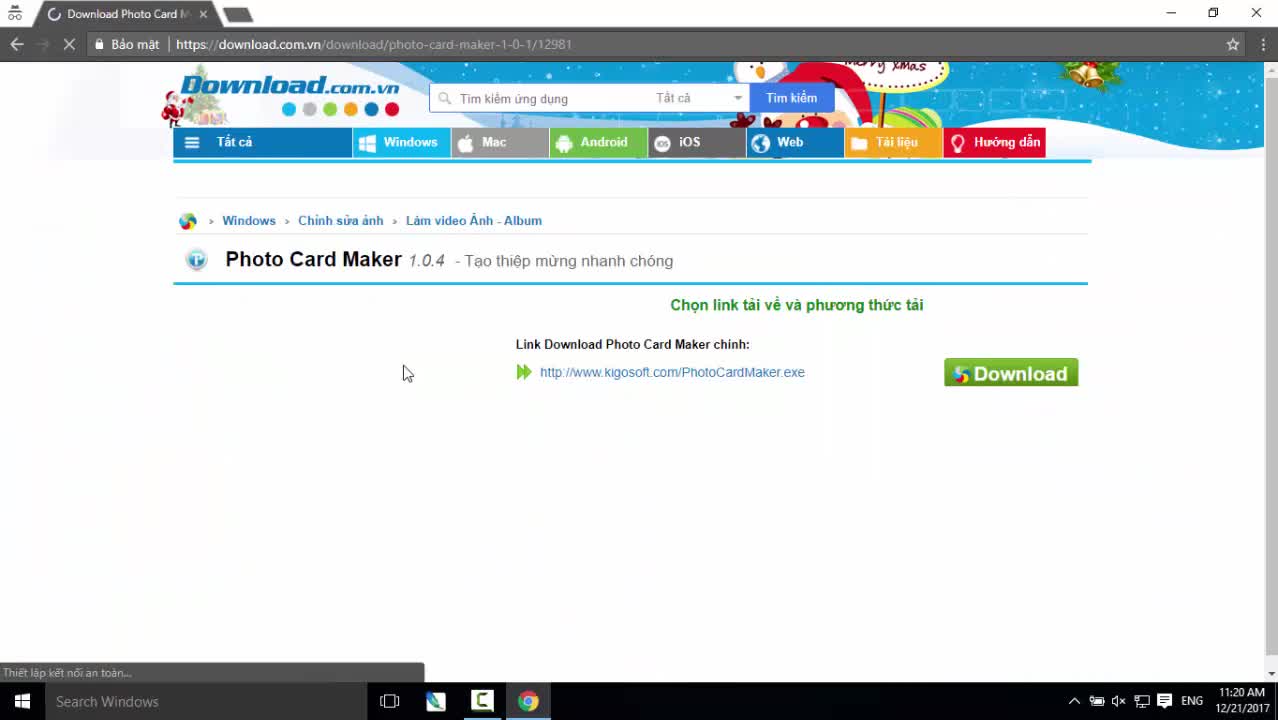
Task: Bookmark this page with the star icon
Action: pos(1233,44)
